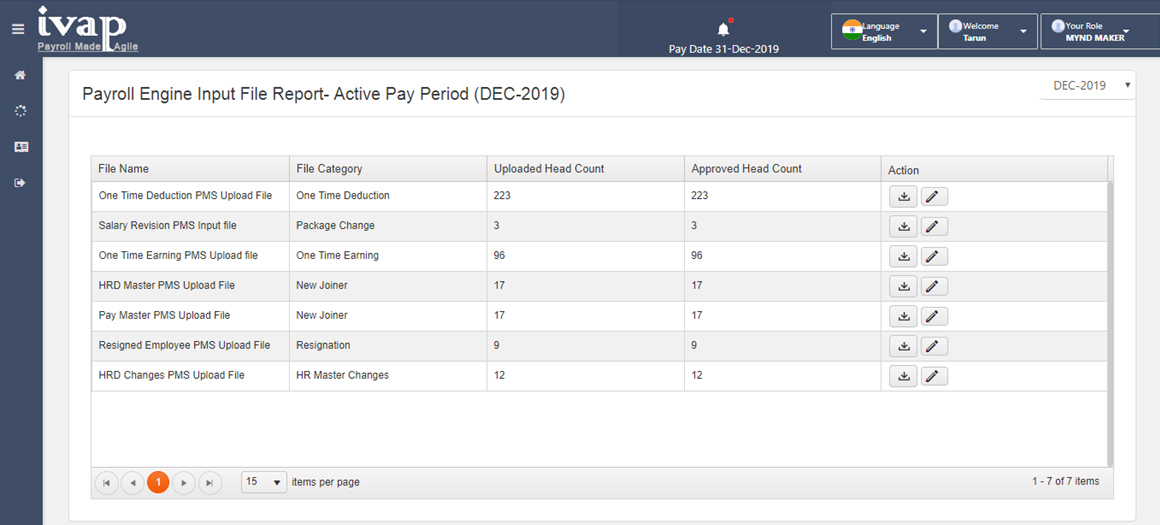Click the home icon in sidebar

click(x=21, y=75)
